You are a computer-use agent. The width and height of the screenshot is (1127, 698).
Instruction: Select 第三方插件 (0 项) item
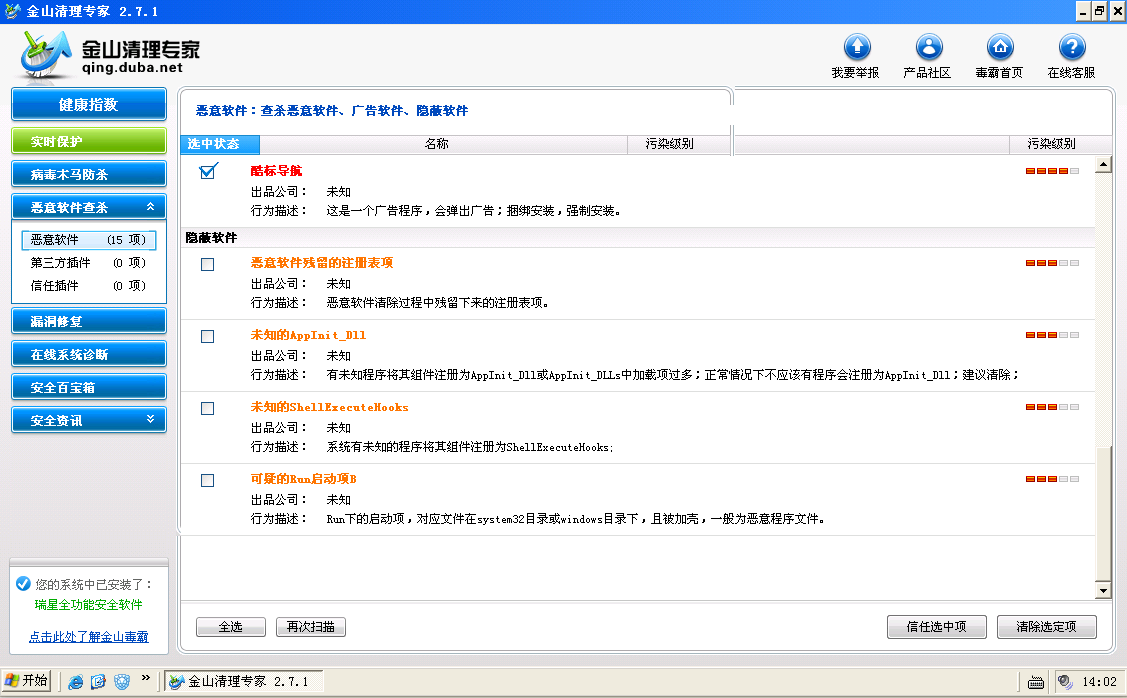(x=88, y=262)
